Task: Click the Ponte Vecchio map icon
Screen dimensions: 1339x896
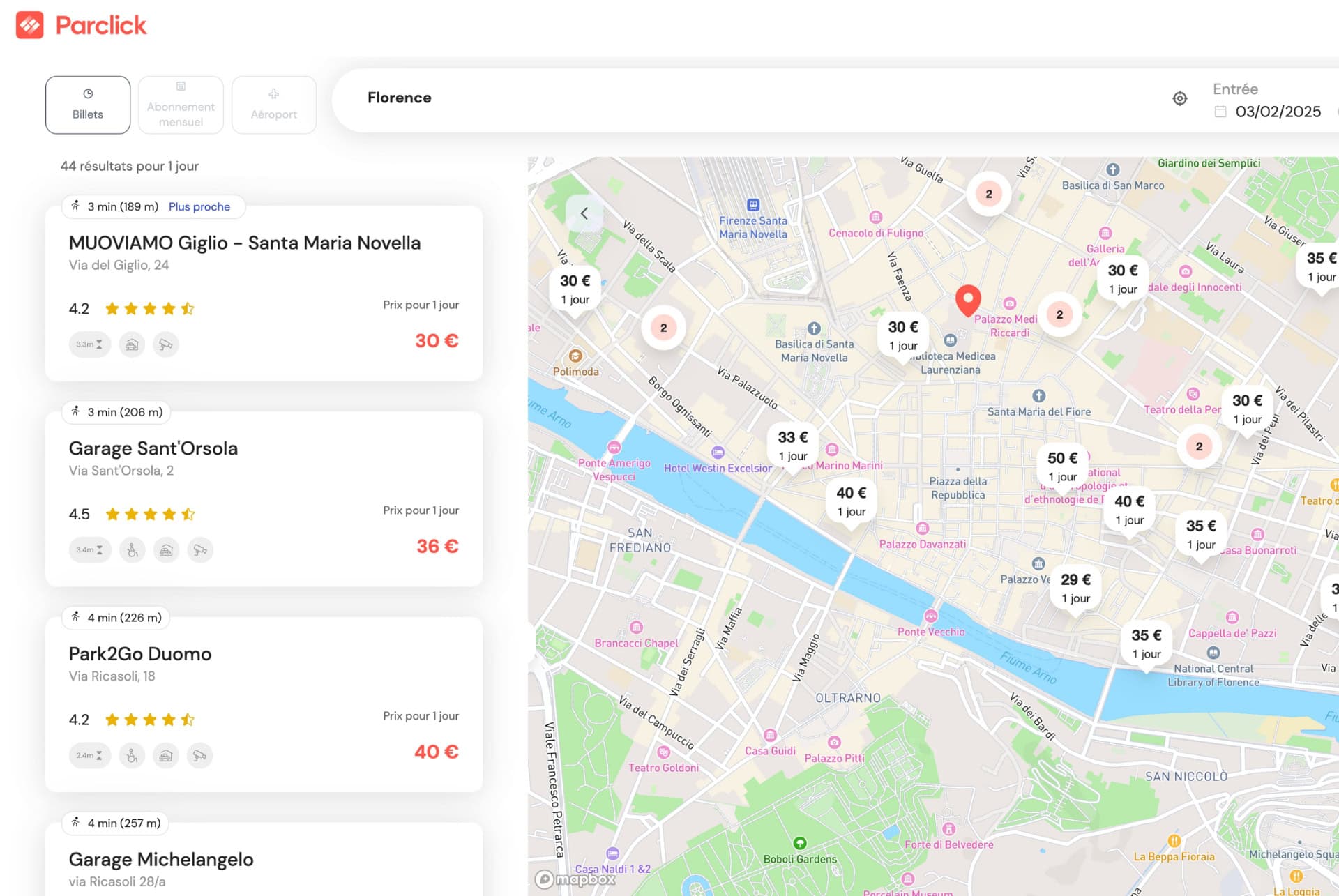Action: point(930,616)
